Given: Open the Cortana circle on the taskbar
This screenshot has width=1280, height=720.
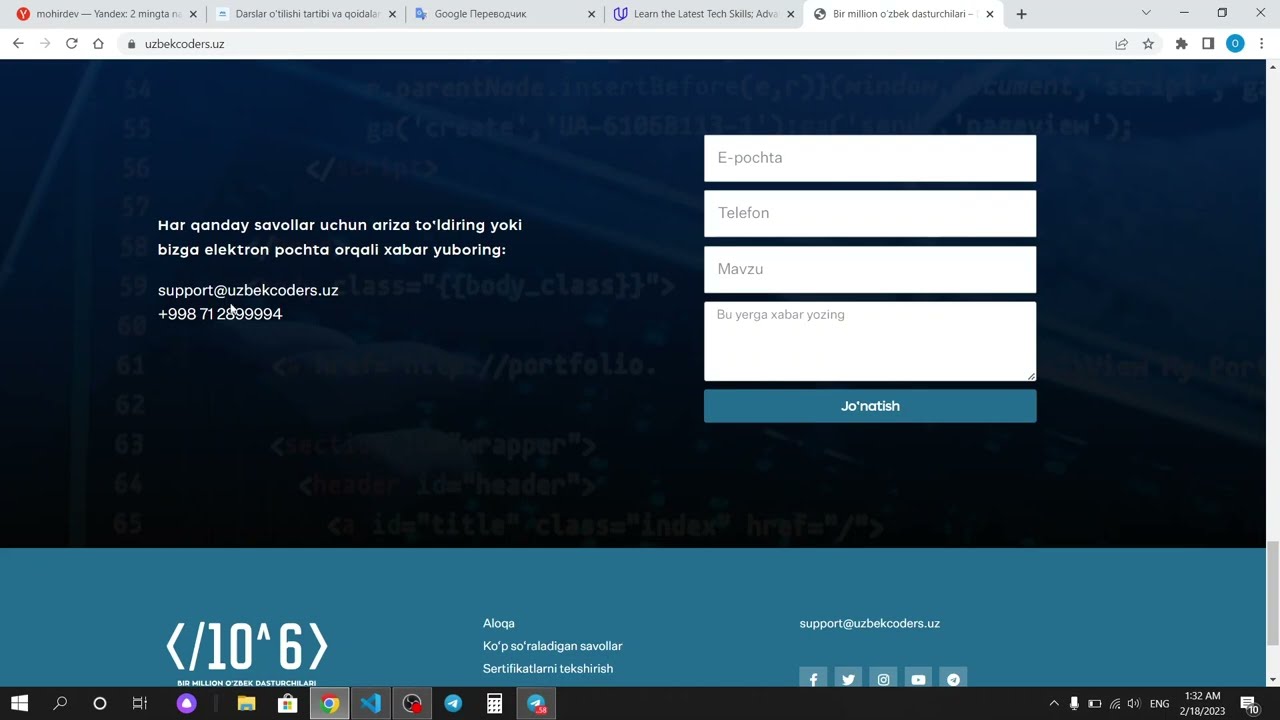Looking at the screenshot, I should coord(100,704).
